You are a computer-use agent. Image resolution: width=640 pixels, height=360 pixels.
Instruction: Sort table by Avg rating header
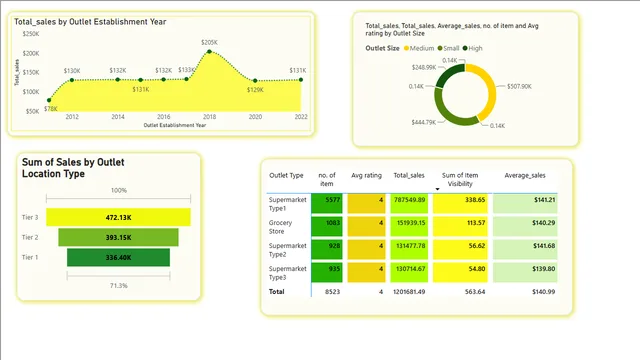(x=366, y=176)
